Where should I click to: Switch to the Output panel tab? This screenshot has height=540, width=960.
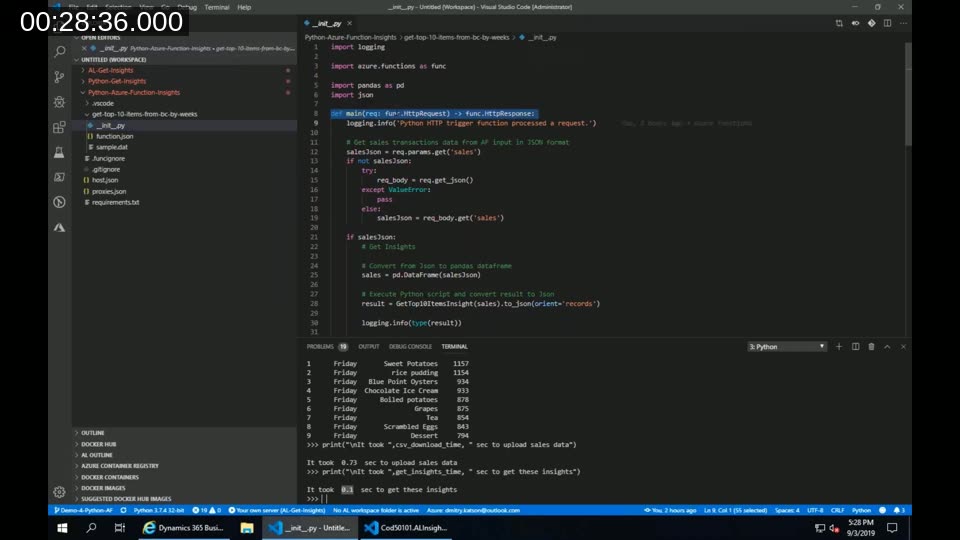369,347
